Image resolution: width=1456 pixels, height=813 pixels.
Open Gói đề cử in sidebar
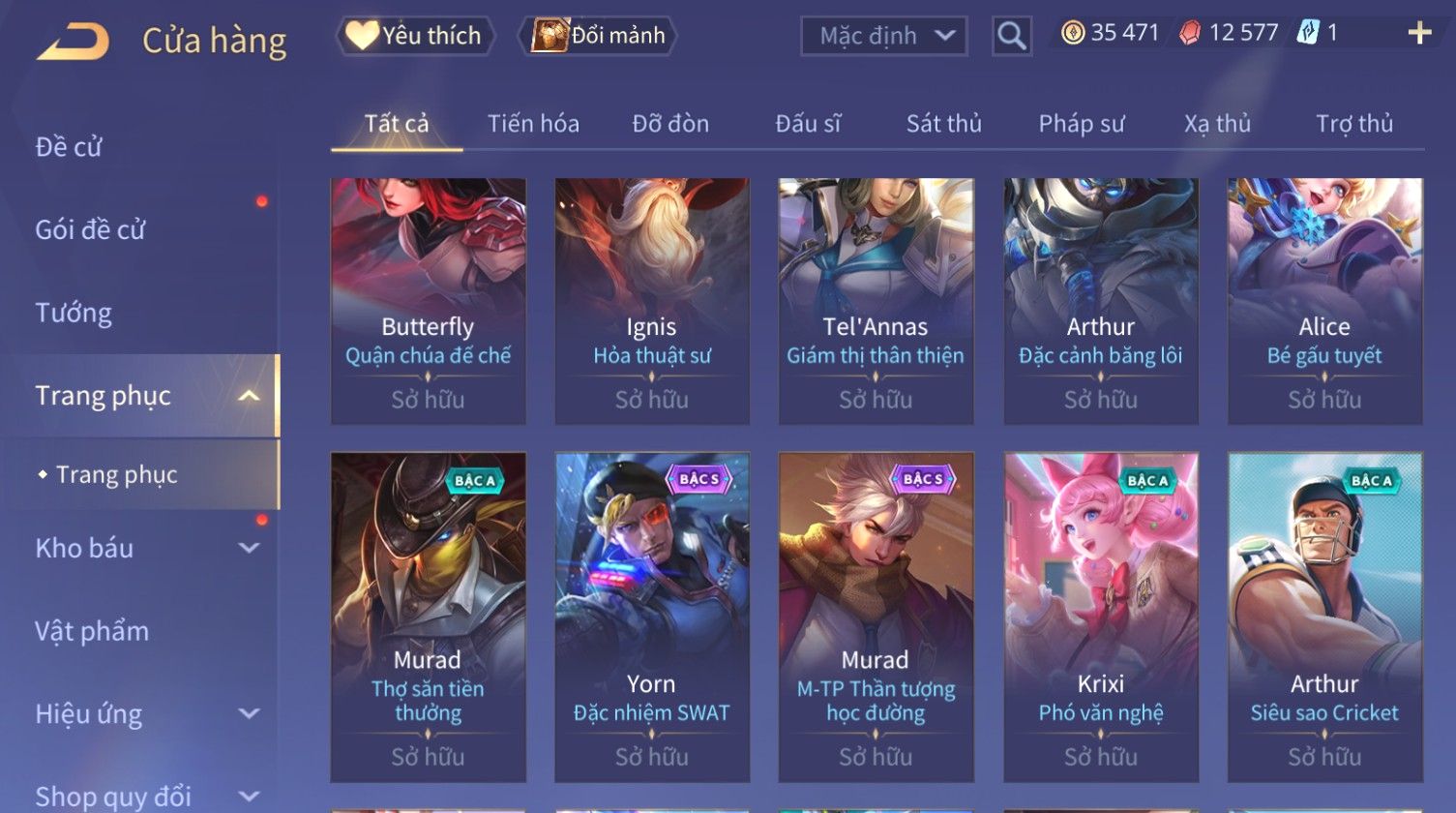pos(90,230)
